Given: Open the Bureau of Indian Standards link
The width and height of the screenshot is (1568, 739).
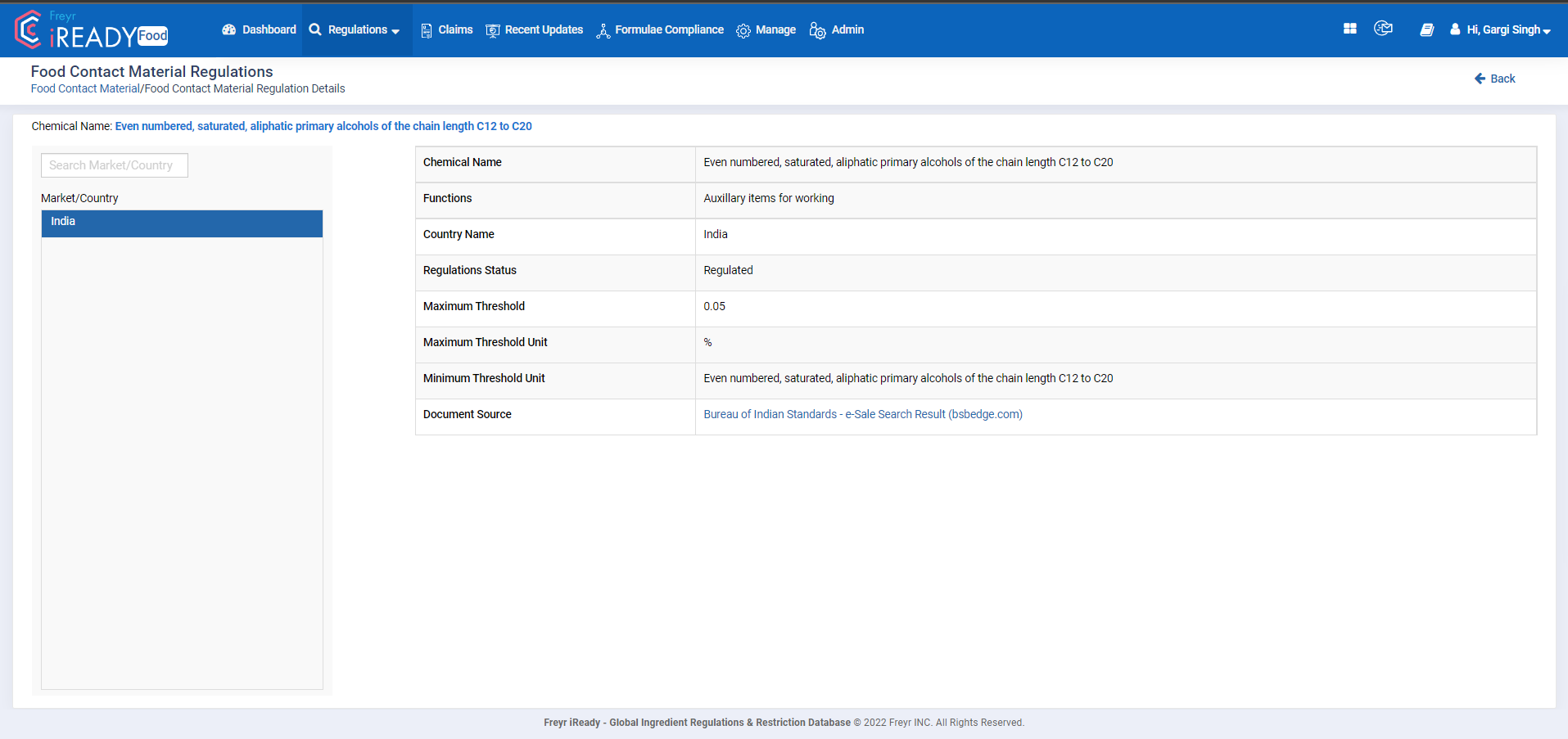Looking at the screenshot, I should coord(862,414).
